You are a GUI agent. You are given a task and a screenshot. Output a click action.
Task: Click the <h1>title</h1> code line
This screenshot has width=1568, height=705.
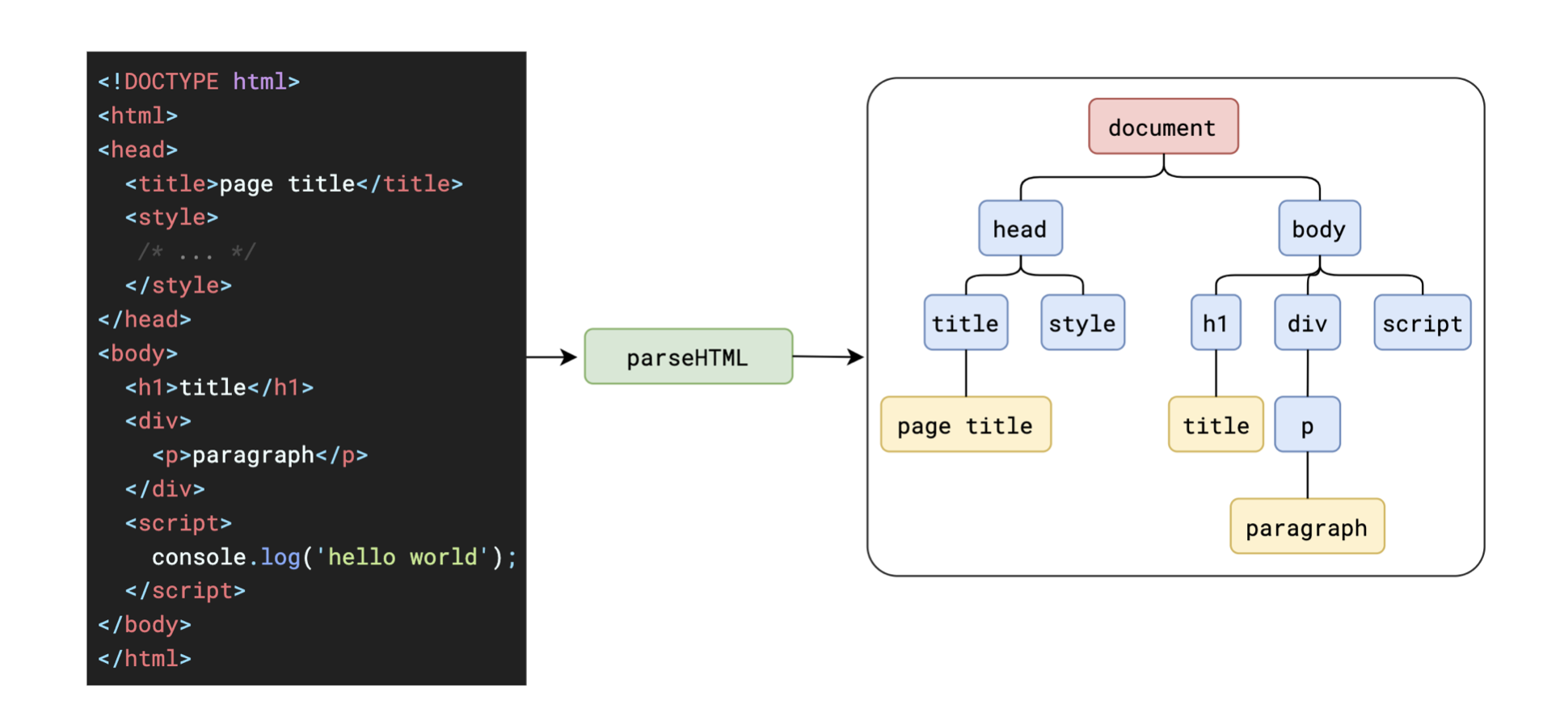coord(219,387)
